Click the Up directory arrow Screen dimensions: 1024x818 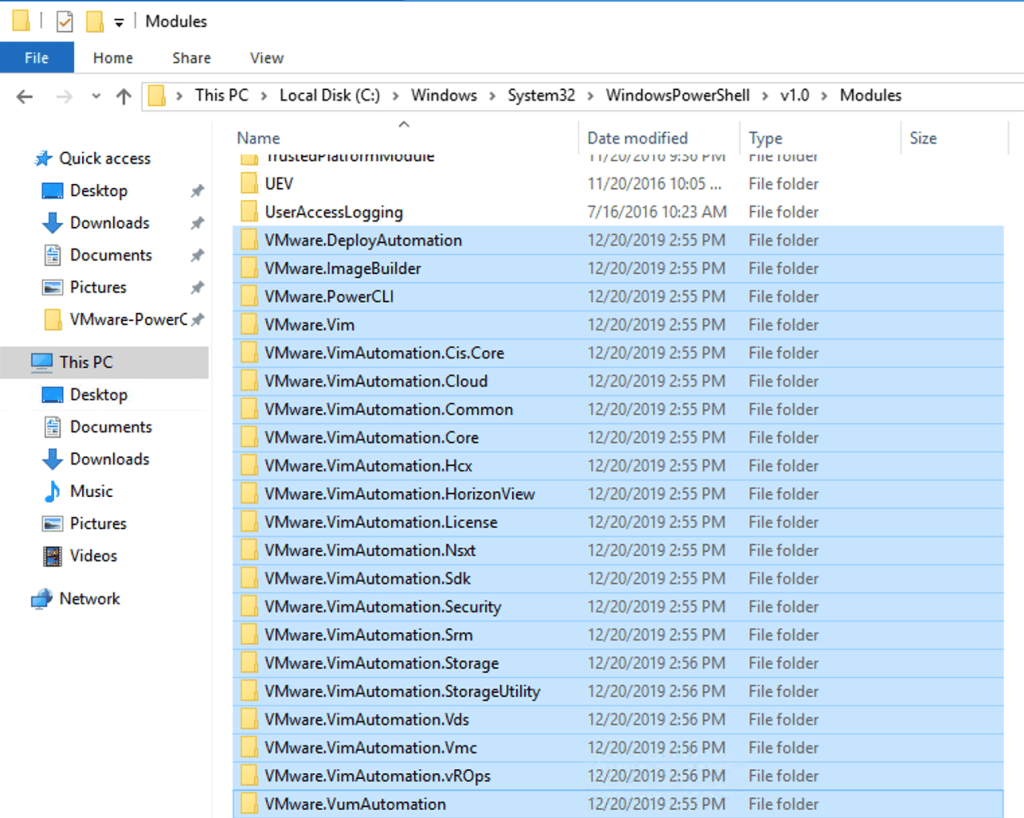(124, 96)
